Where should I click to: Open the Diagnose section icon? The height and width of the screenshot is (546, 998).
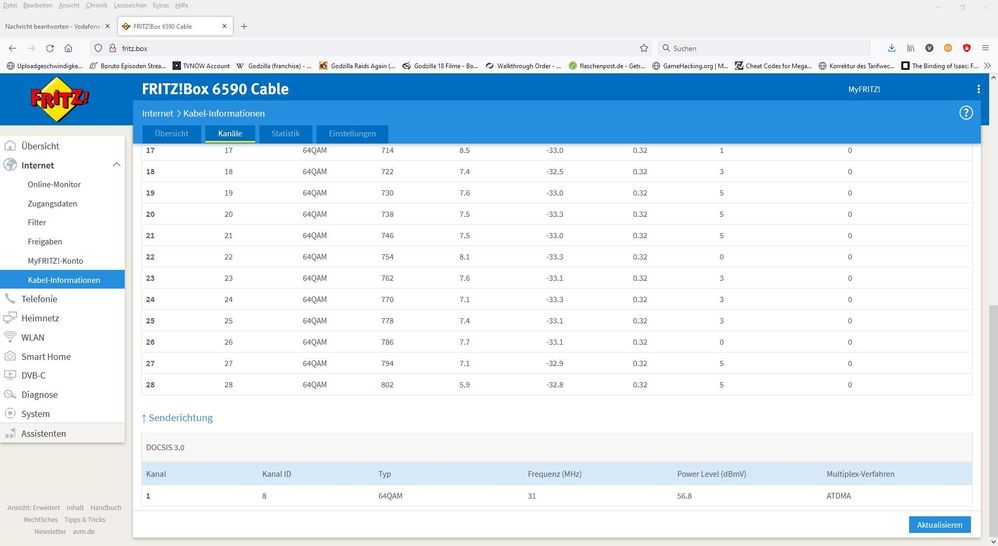(11, 395)
